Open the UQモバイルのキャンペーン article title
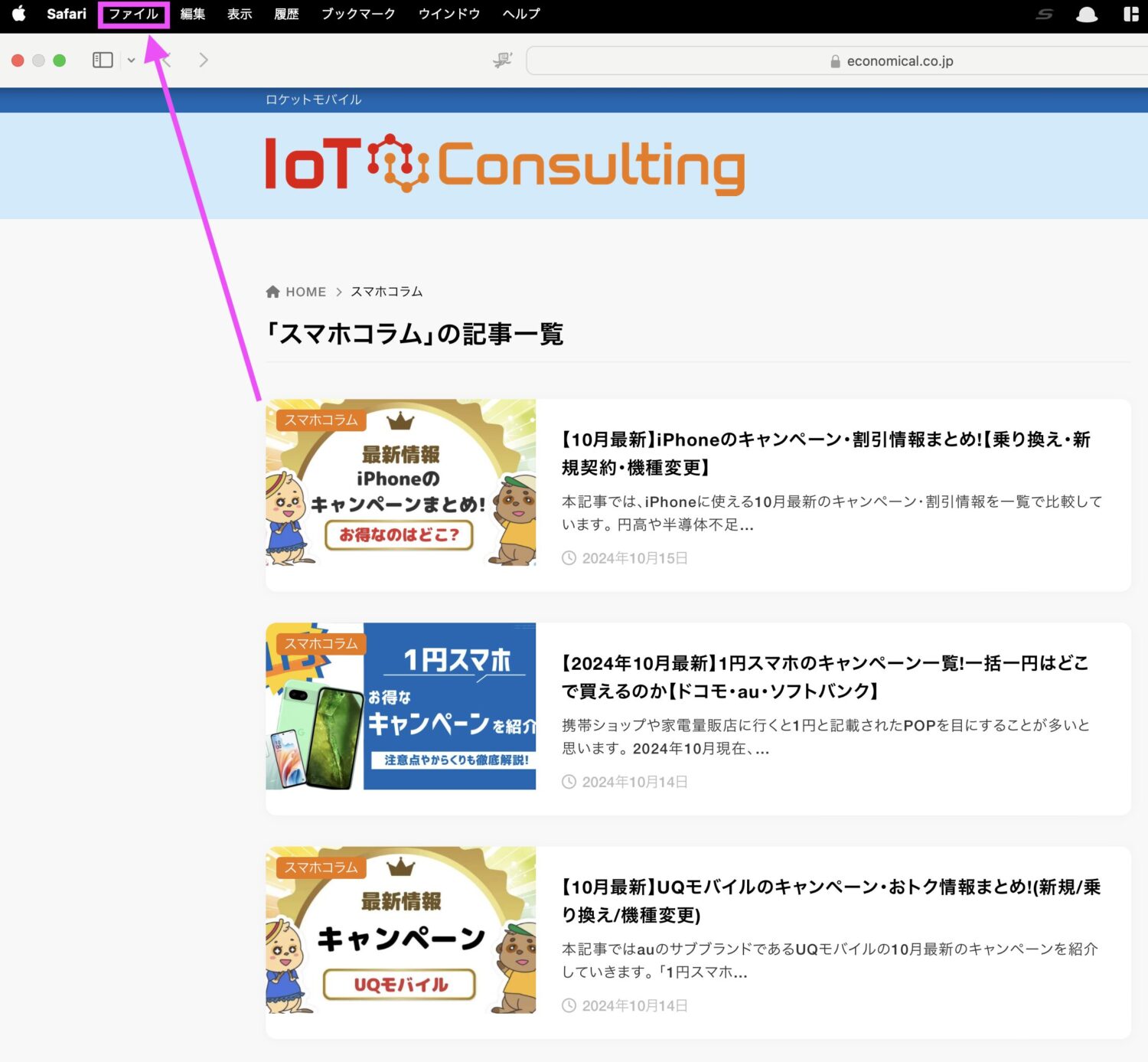 (x=830, y=901)
